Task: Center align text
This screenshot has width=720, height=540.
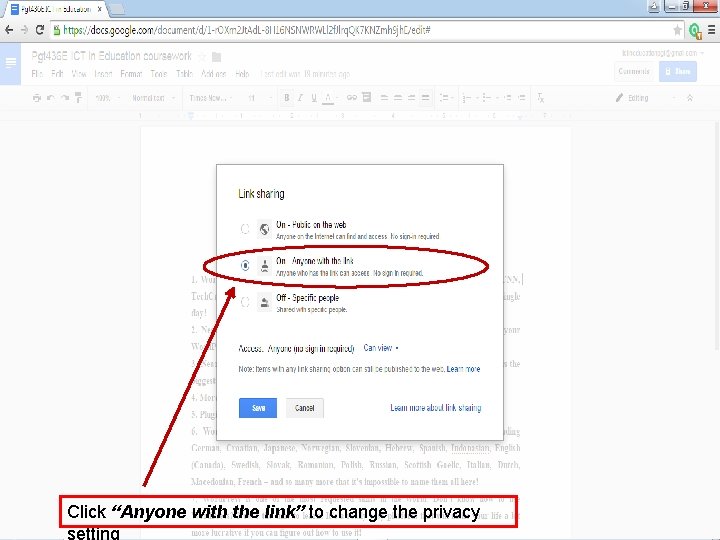Action: click(398, 98)
